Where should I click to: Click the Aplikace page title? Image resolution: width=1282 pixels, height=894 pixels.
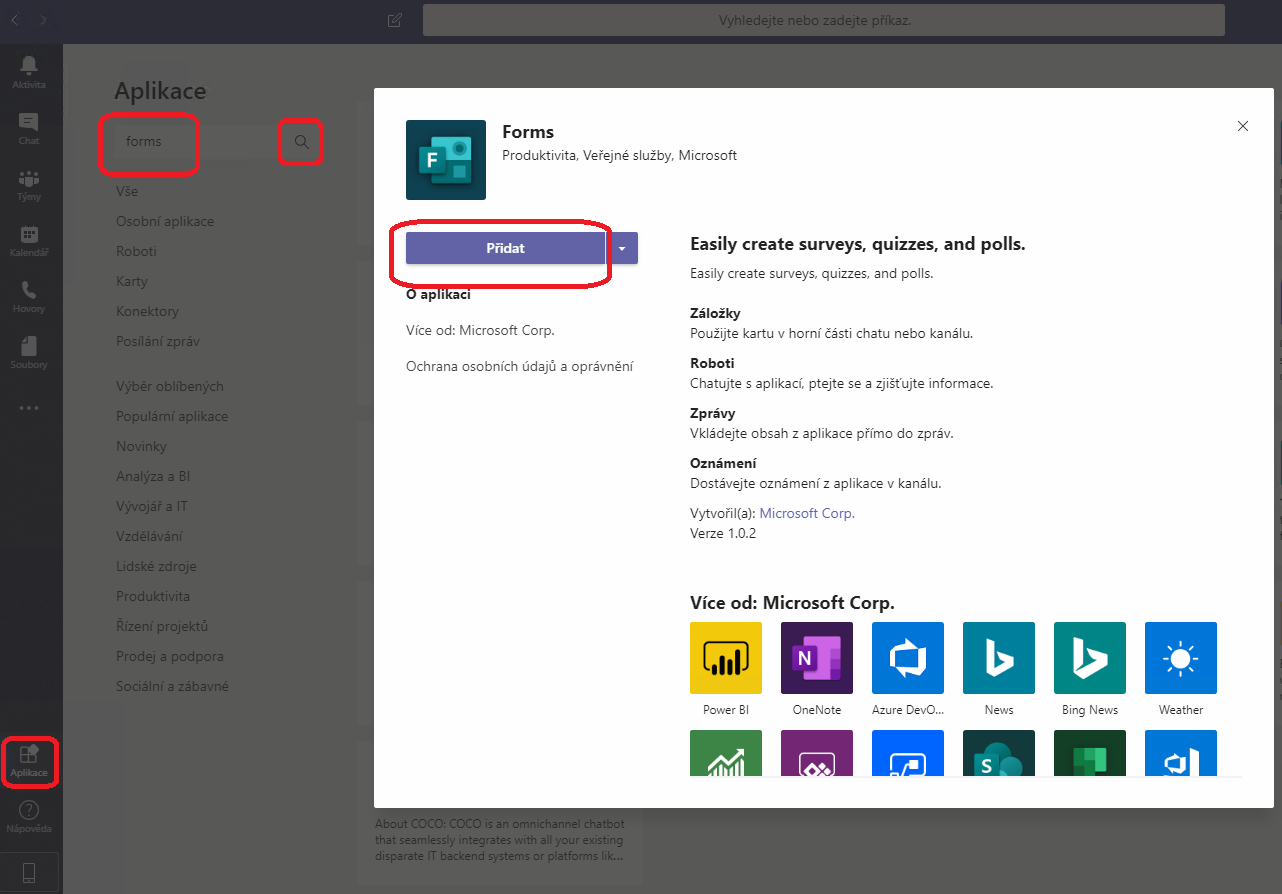pos(160,91)
